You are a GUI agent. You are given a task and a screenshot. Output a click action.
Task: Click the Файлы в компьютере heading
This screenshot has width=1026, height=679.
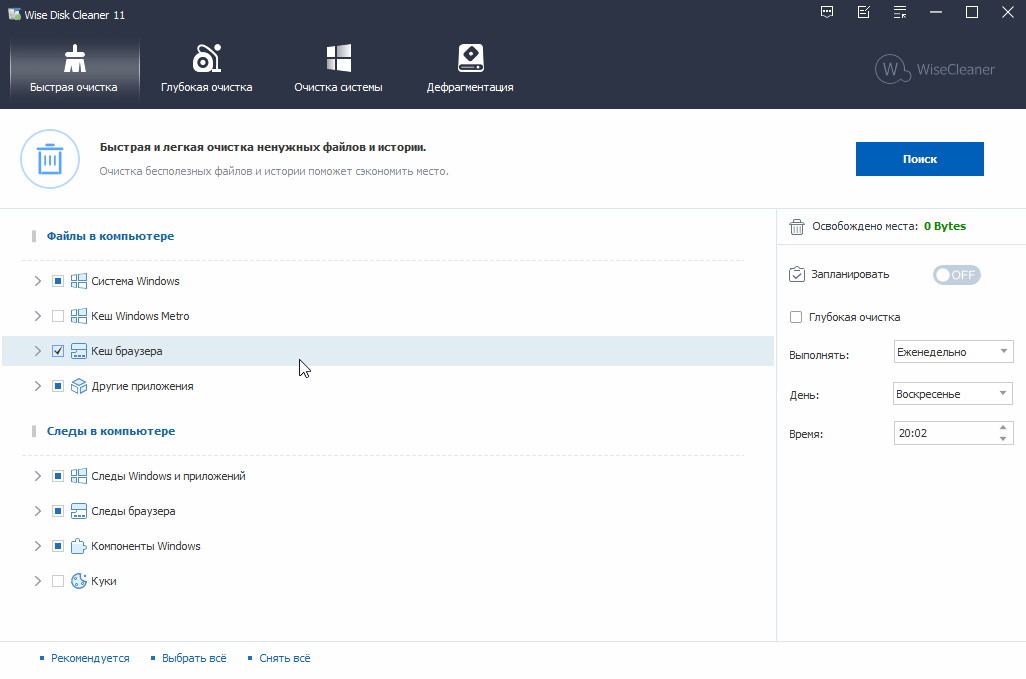click(111, 236)
